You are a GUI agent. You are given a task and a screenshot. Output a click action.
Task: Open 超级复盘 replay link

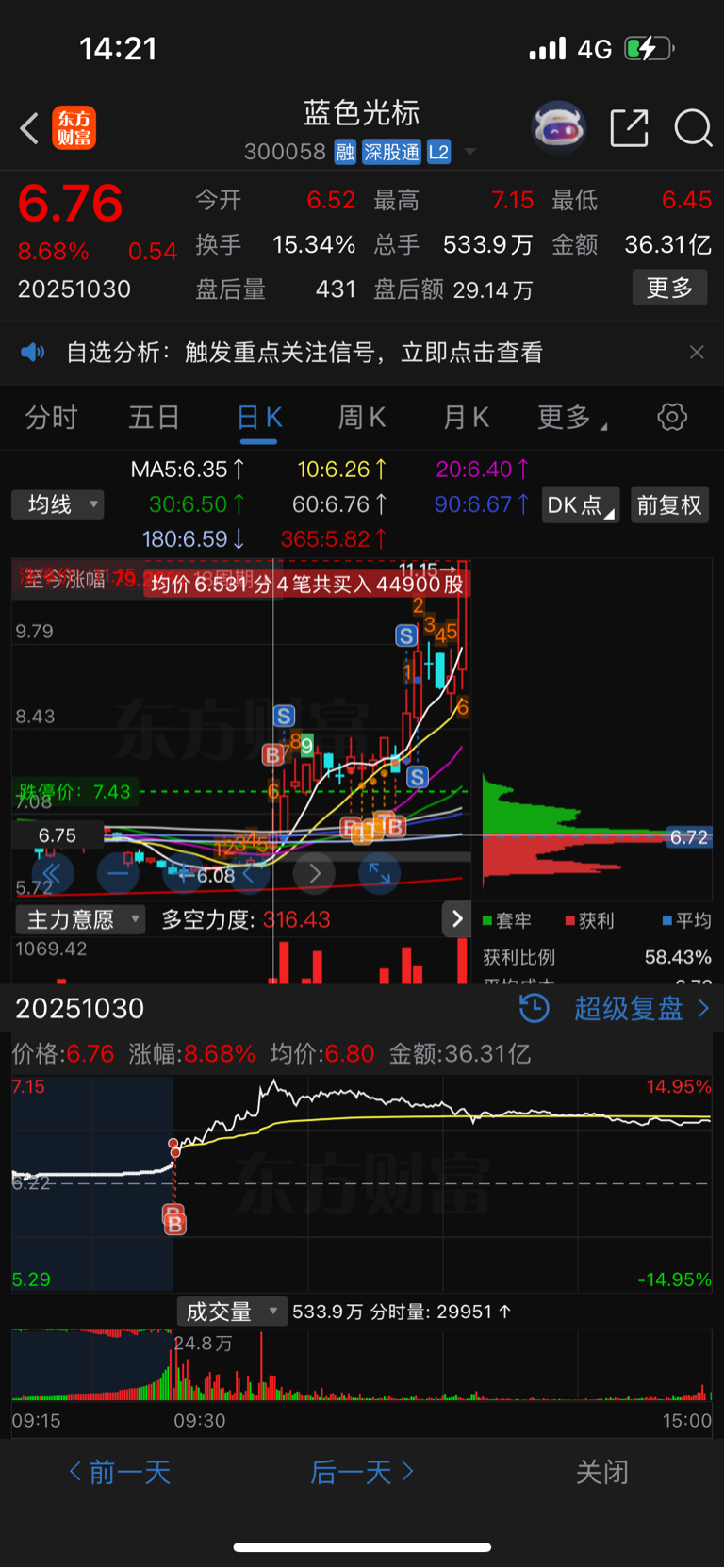642,1008
